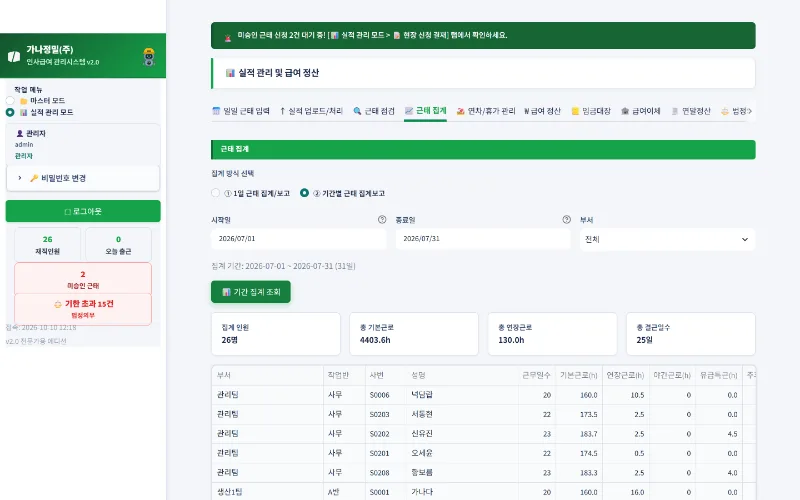Viewport: 800px width, 500px height.
Task: Sort by the 부서 column header
Action: point(267,375)
